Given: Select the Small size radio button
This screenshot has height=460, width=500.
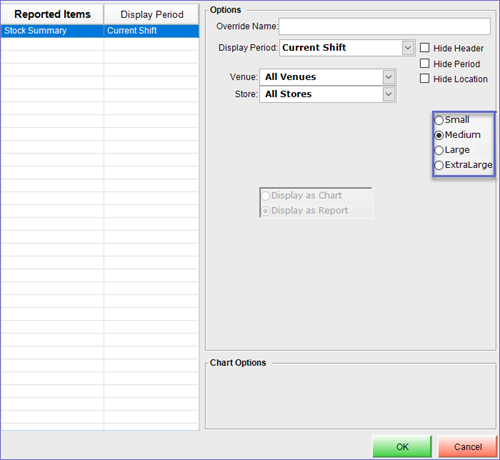Looking at the screenshot, I should tap(439, 120).
